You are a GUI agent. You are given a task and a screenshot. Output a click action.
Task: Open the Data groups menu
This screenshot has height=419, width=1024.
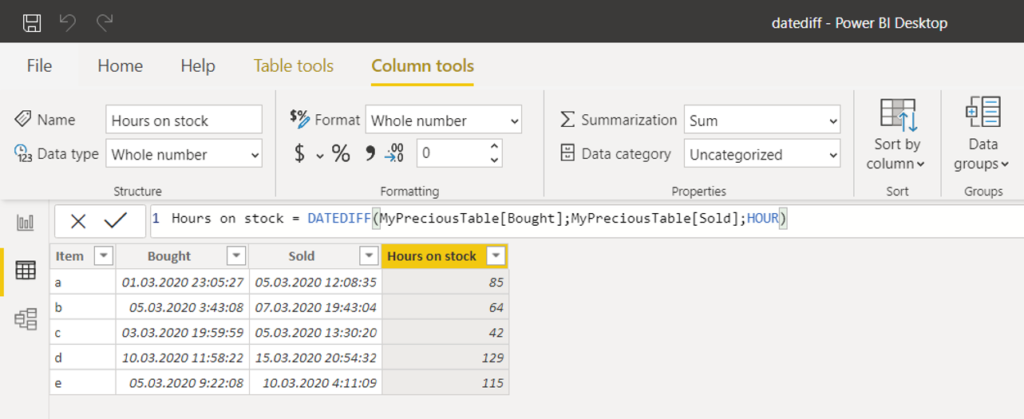982,135
